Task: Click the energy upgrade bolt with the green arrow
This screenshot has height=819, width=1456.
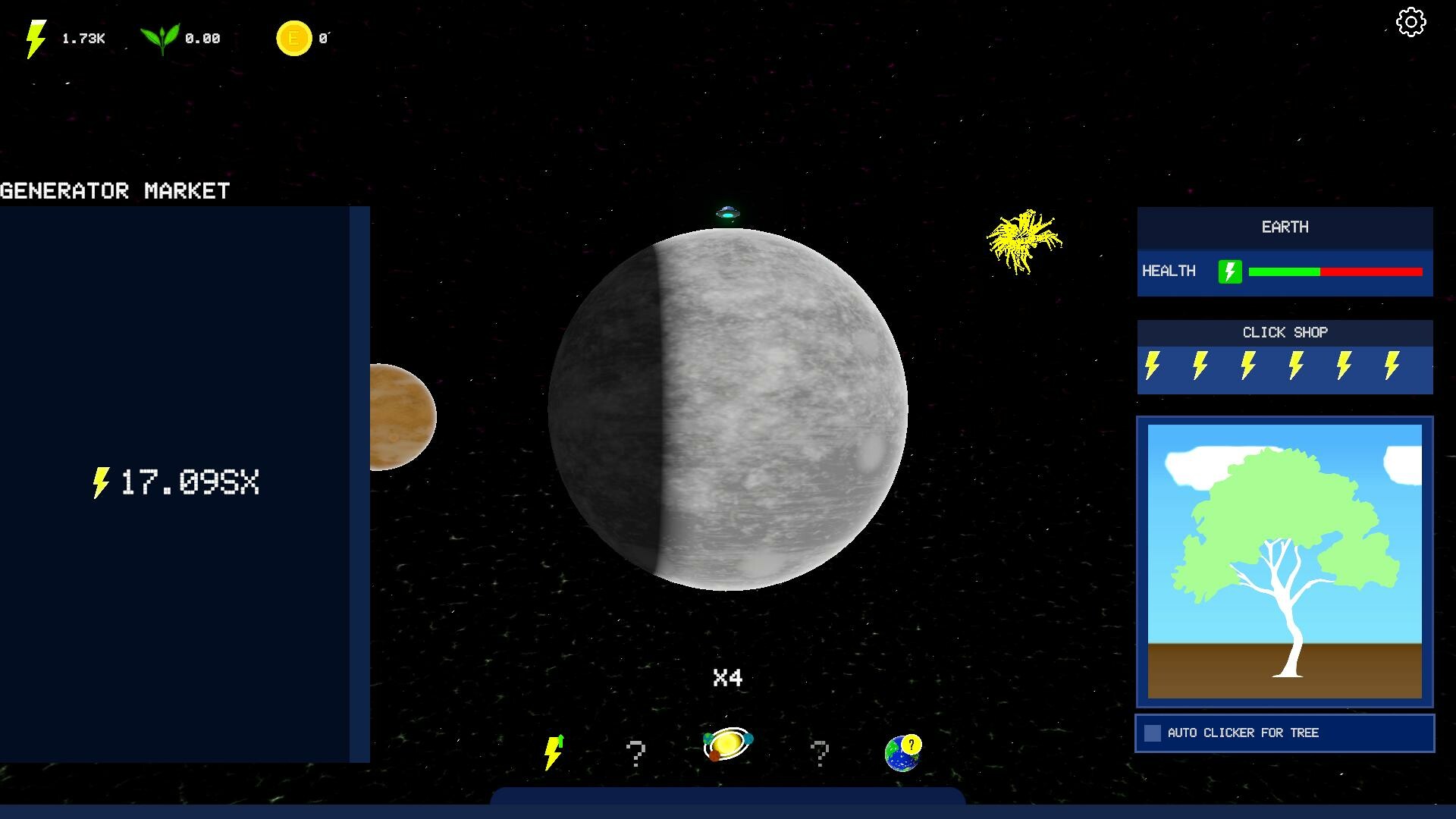Action: pos(554,752)
